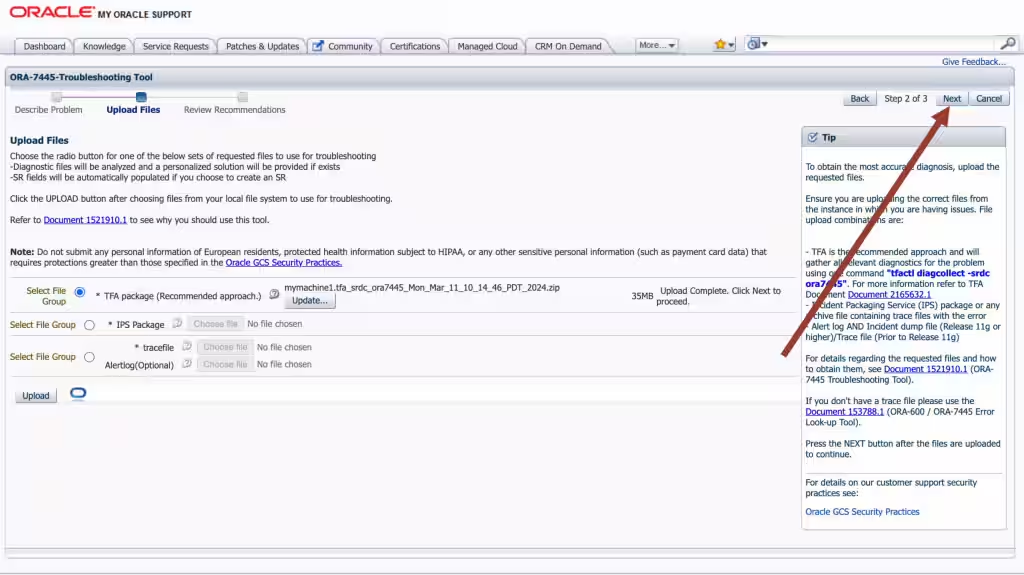Image resolution: width=1024 pixels, height=575 pixels.
Task: Select the IPS Package radio button
Action: pos(89,325)
